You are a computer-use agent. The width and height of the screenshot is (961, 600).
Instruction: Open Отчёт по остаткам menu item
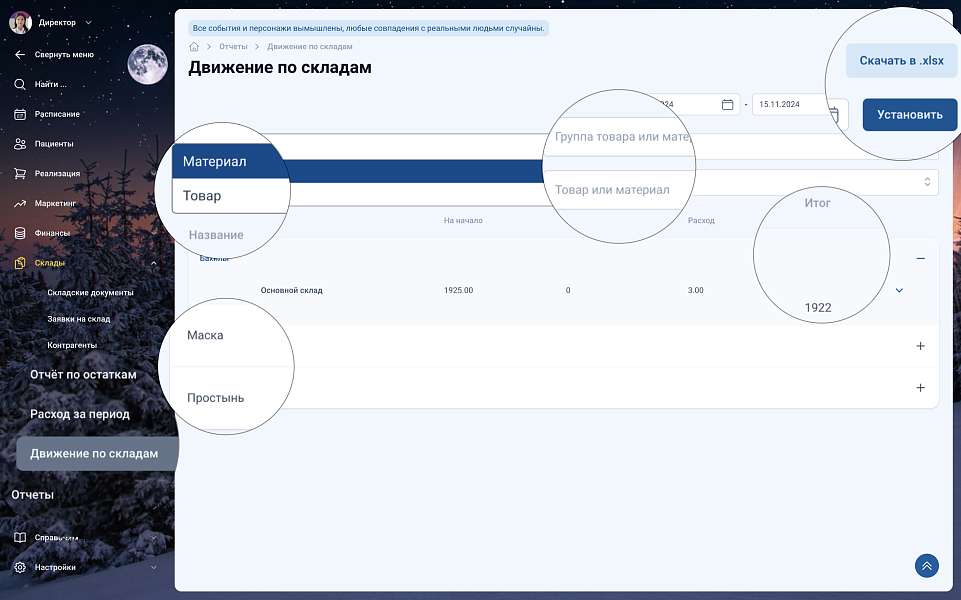tap(83, 374)
